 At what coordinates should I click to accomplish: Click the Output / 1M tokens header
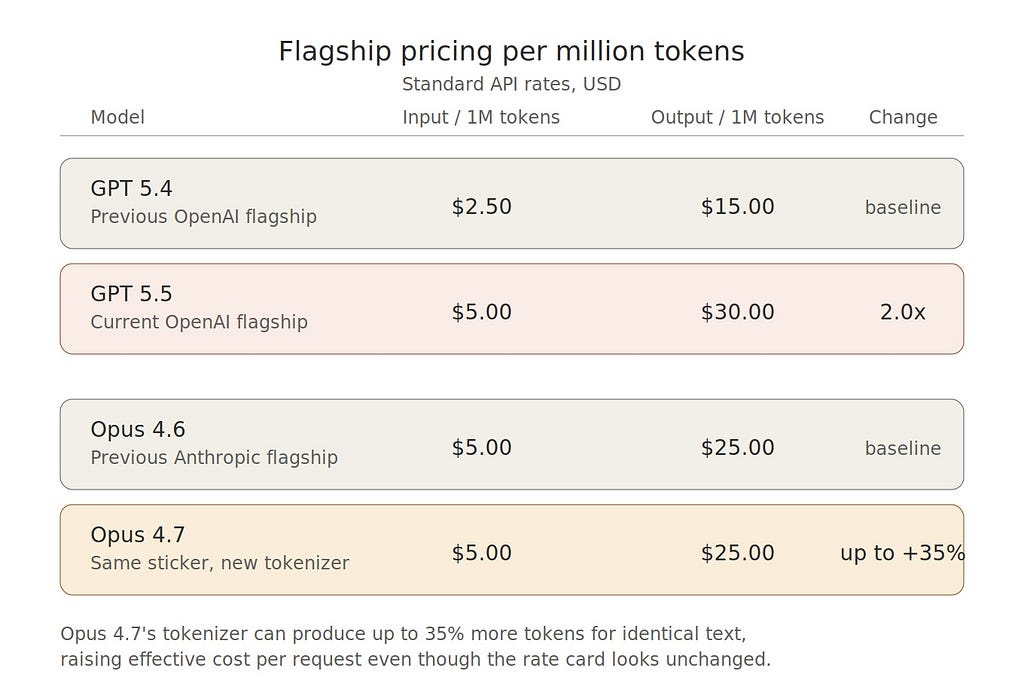[x=737, y=117]
